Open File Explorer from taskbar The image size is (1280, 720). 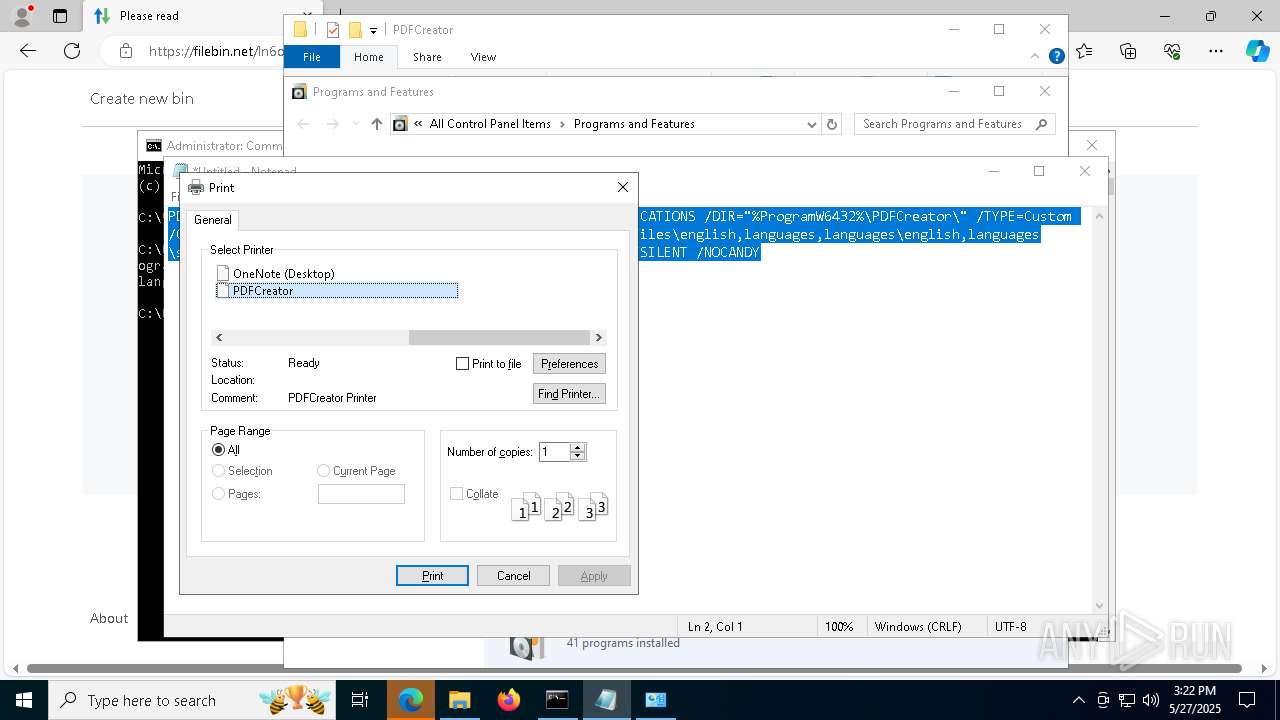[459, 700]
